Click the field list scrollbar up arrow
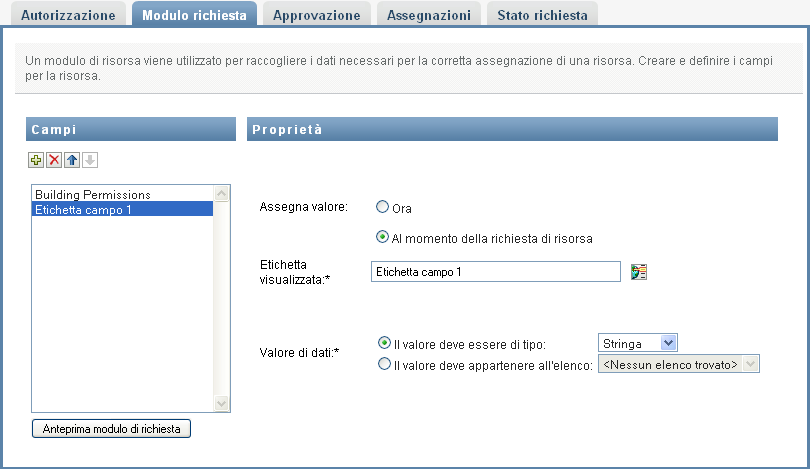The image size is (810, 469). click(x=222, y=193)
